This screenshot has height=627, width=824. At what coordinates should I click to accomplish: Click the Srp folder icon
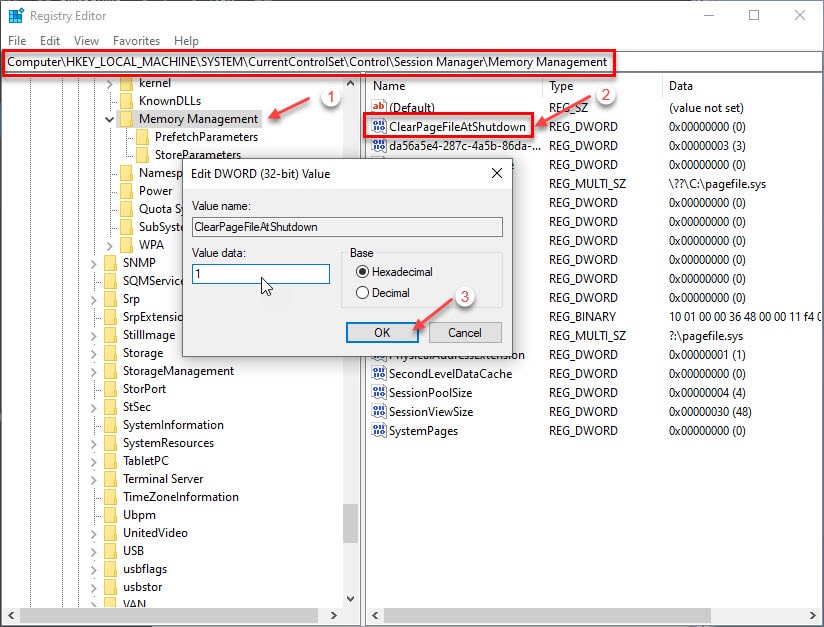110,299
